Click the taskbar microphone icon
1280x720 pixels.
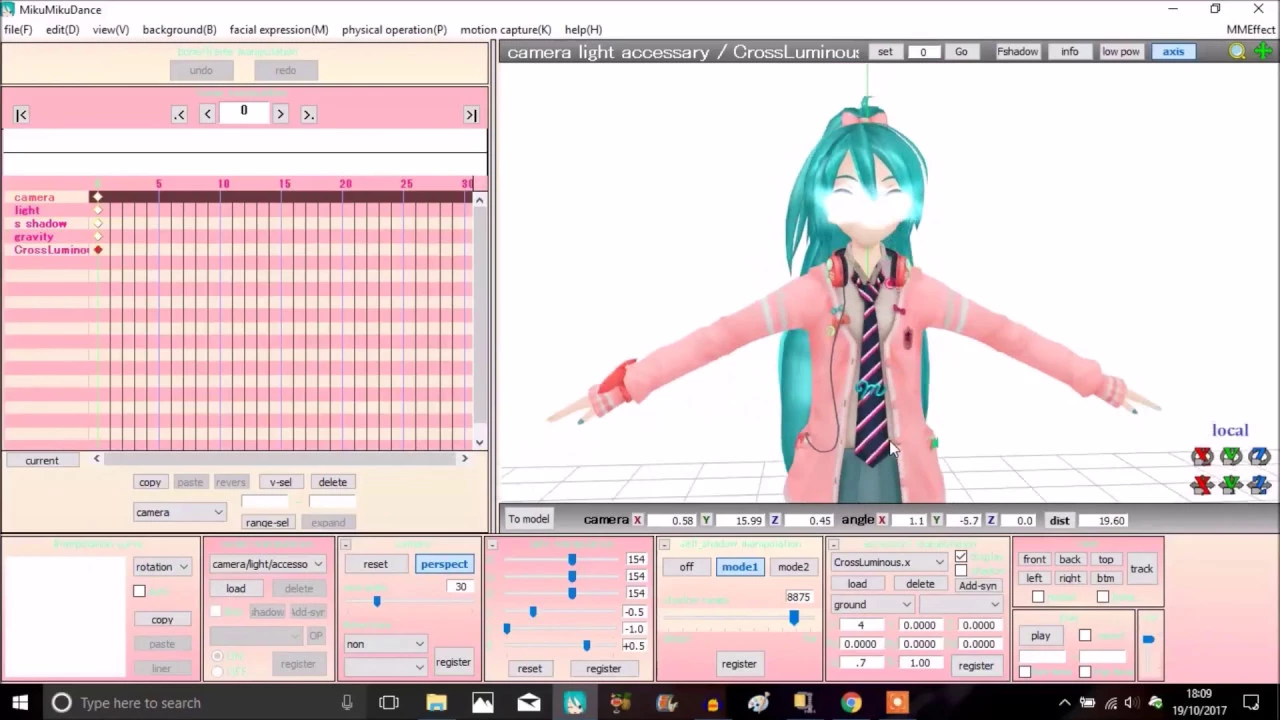click(347, 703)
